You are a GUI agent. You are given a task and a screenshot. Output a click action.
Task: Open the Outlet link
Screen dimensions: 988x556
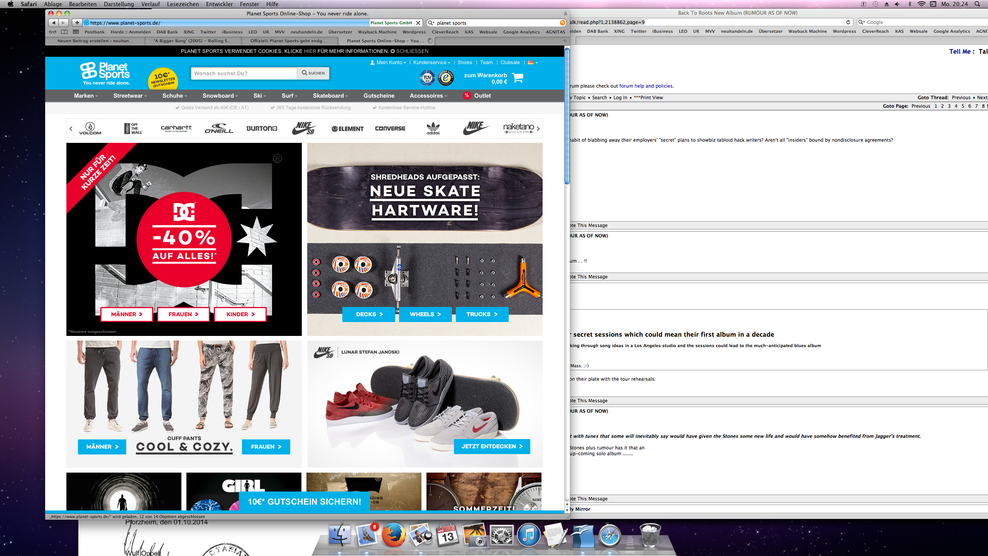477,96
